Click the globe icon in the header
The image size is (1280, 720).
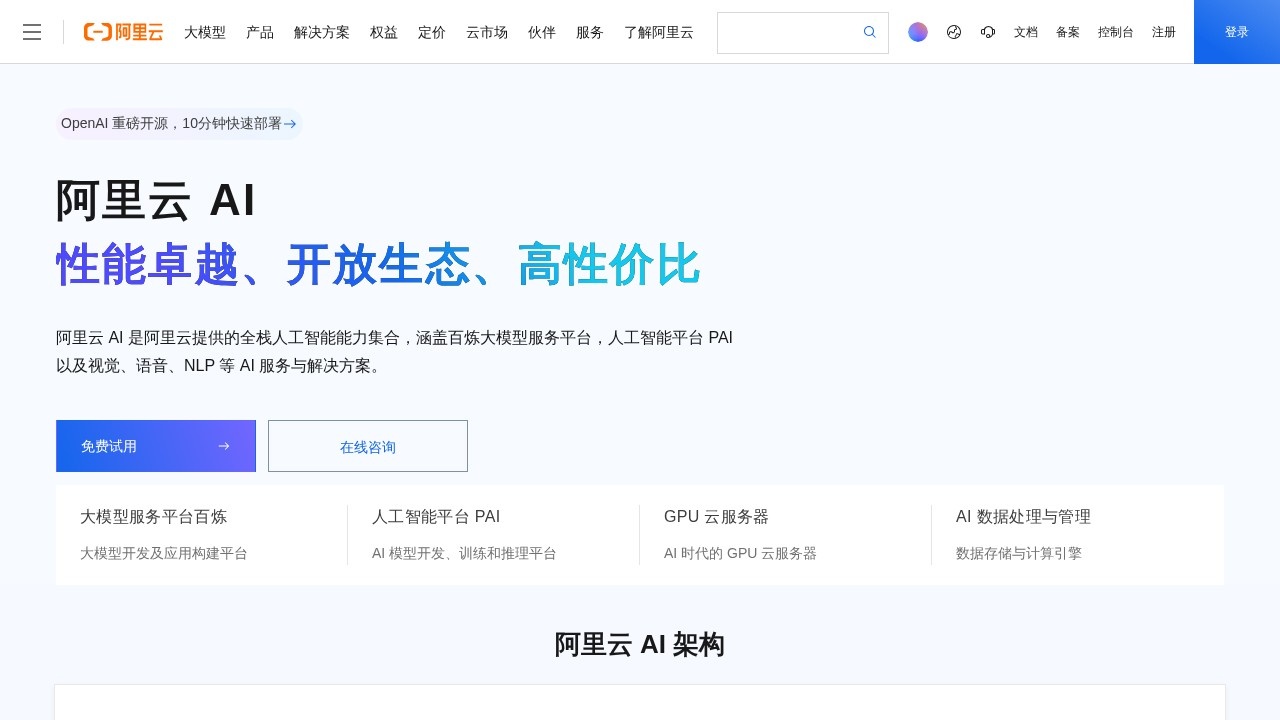(953, 32)
